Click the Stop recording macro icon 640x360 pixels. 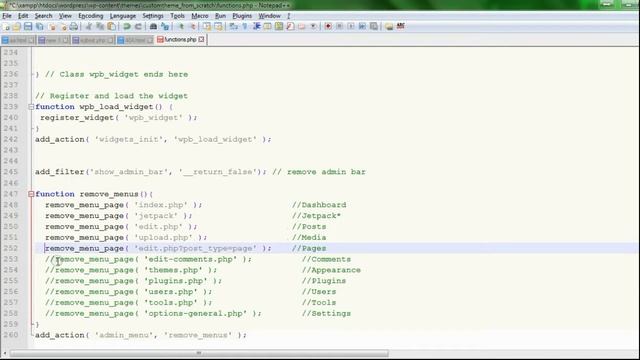click(x=339, y=27)
